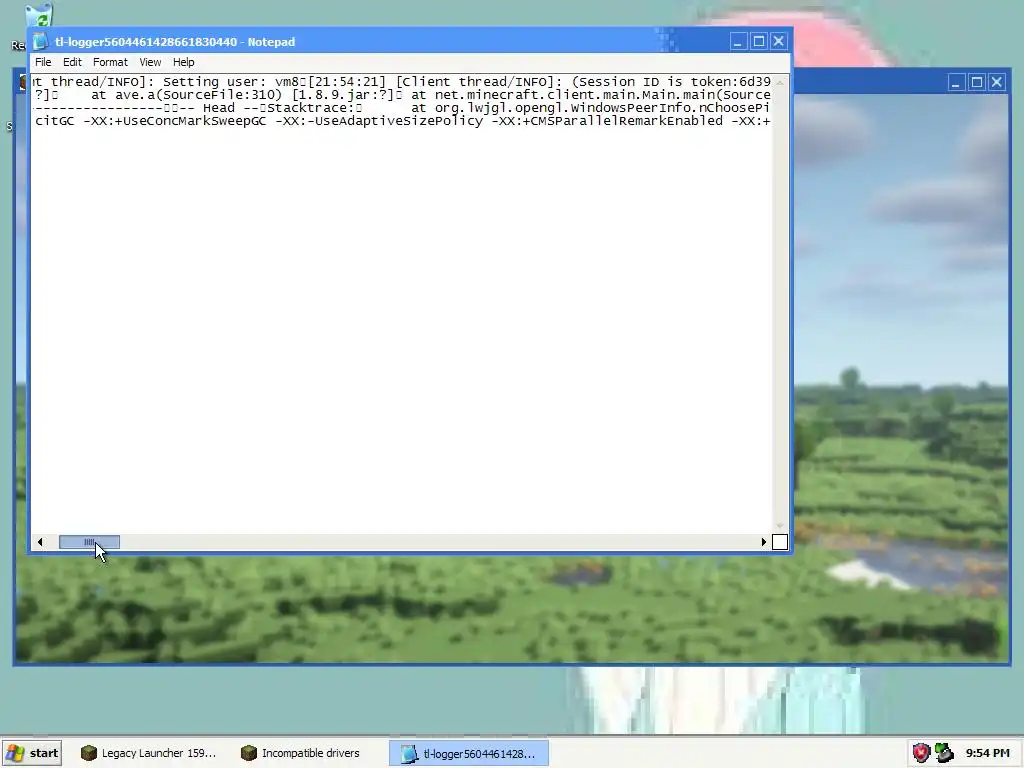Click the horizontal scrollbar left arrow
Viewport: 1024px width, 768px height.
click(40, 542)
